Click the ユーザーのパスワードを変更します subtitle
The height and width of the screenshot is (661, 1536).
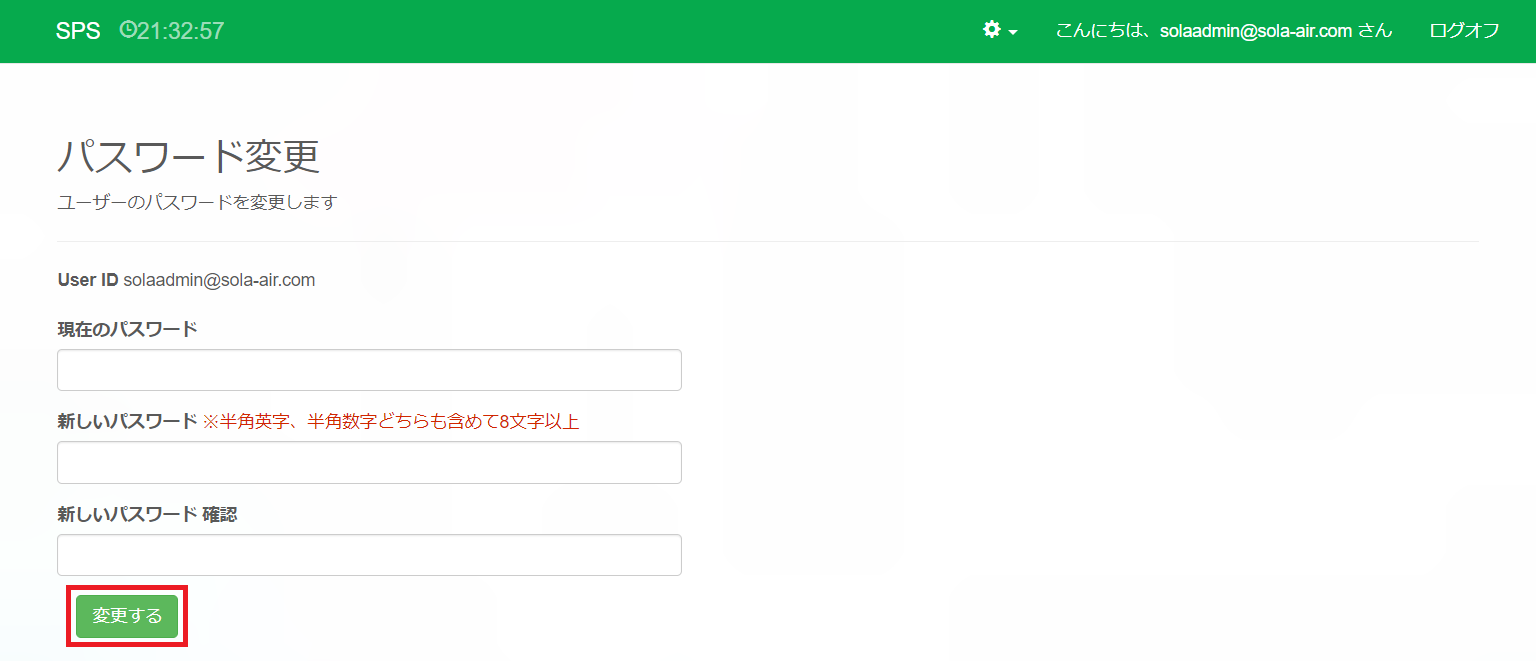[197, 203]
